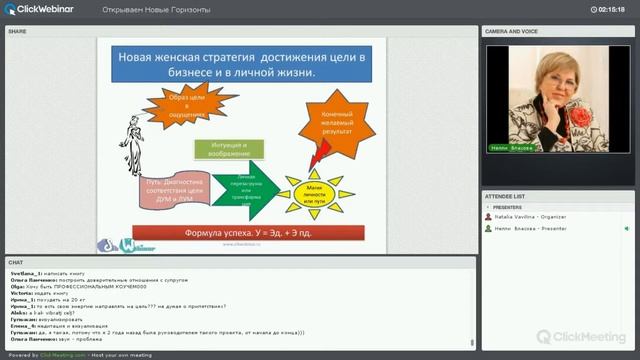640x360 pixels.
Task: Click the 'Конечный желаемый результат' star shape
Action: 337,123
